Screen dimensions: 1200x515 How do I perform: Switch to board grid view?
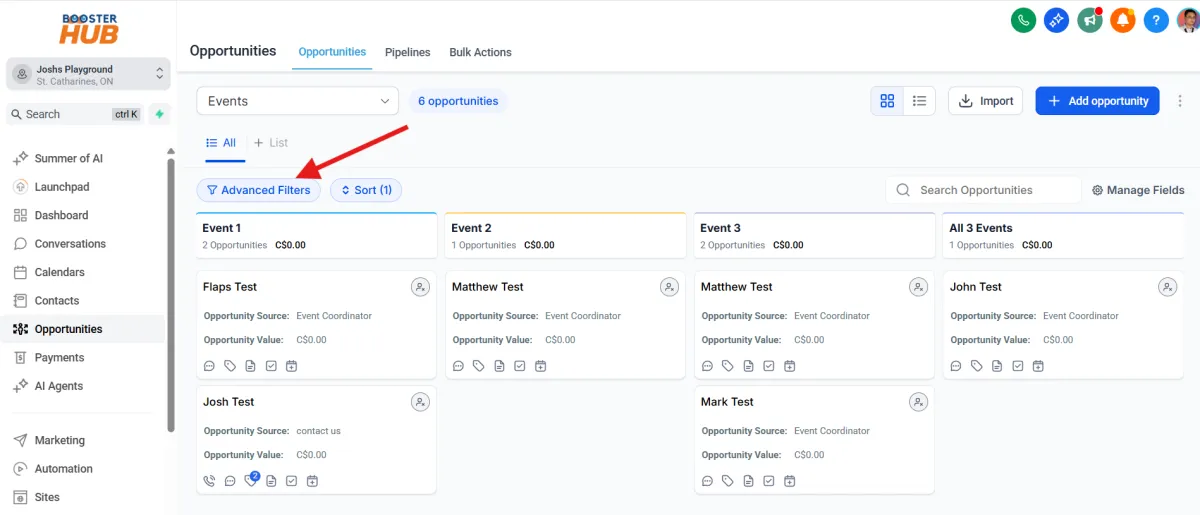point(887,101)
